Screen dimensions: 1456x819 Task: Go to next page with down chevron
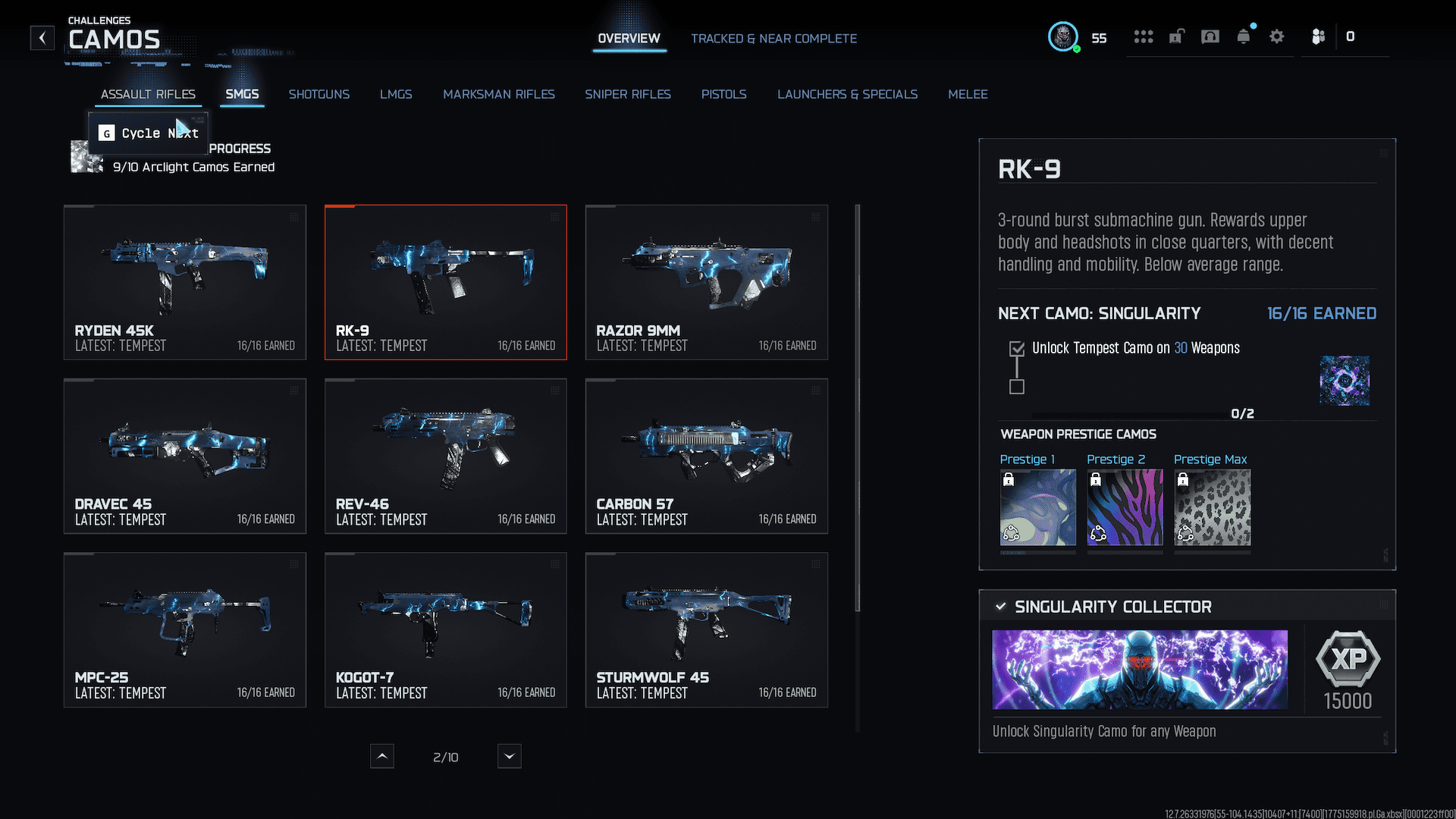tap(510, 756)
